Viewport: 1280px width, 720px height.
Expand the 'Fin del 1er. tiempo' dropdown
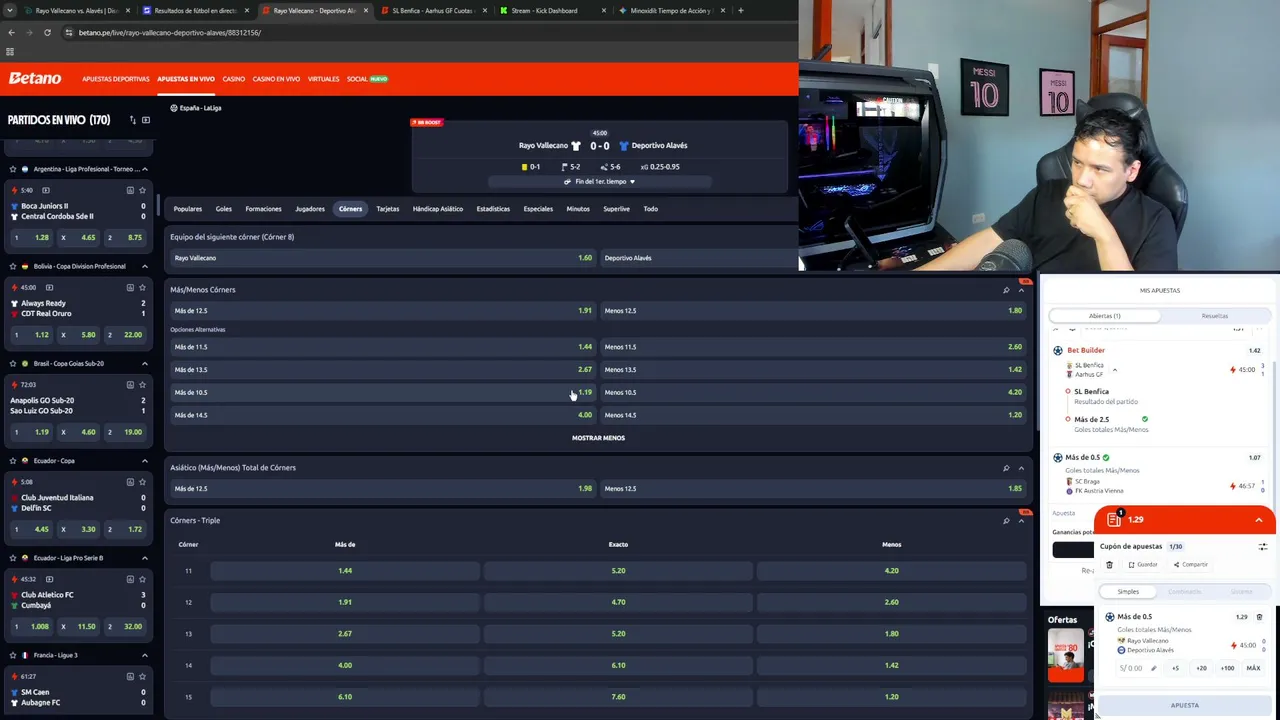tap(600, 182)
